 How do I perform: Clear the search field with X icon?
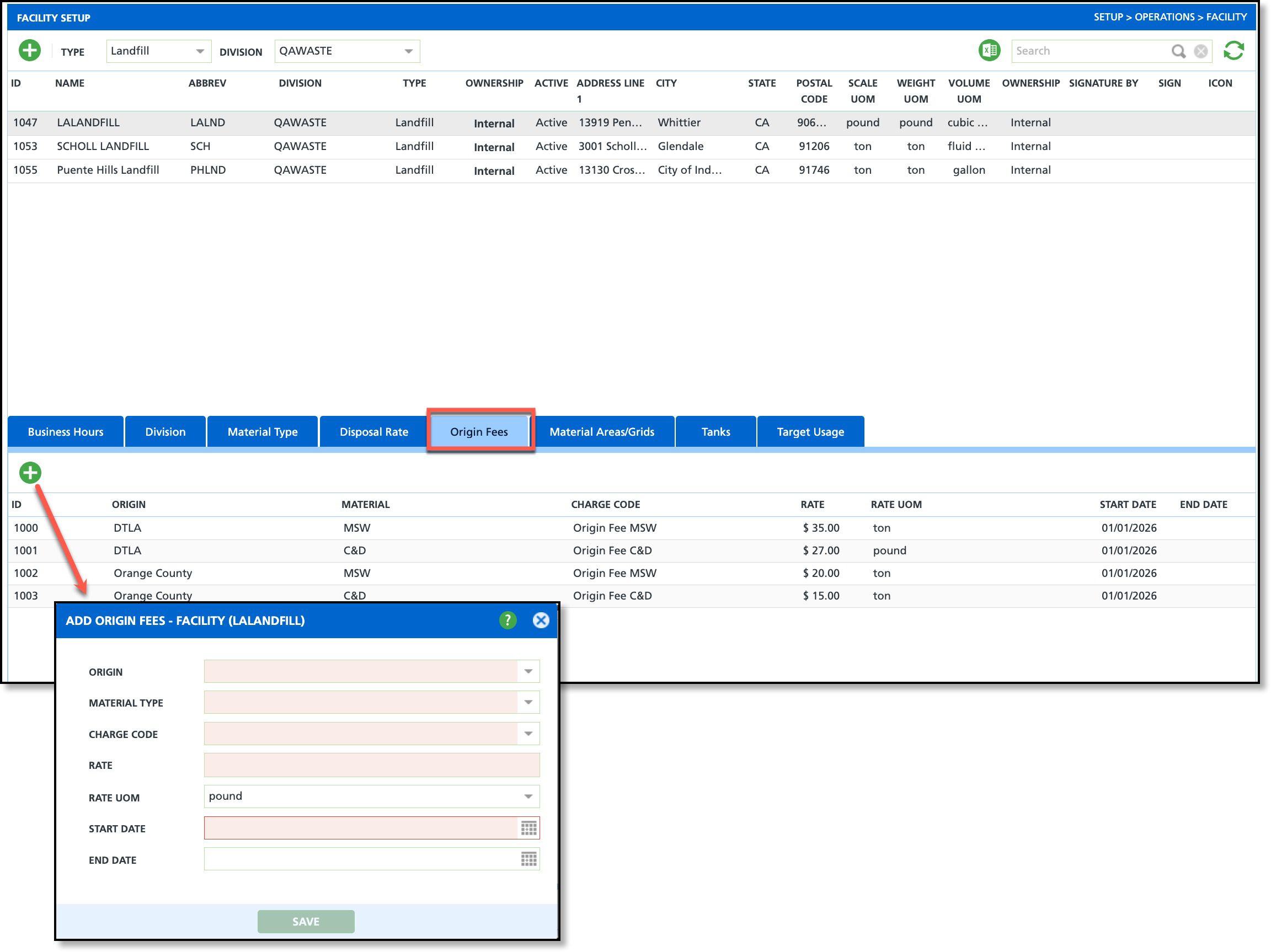[x=1200, y=51]
